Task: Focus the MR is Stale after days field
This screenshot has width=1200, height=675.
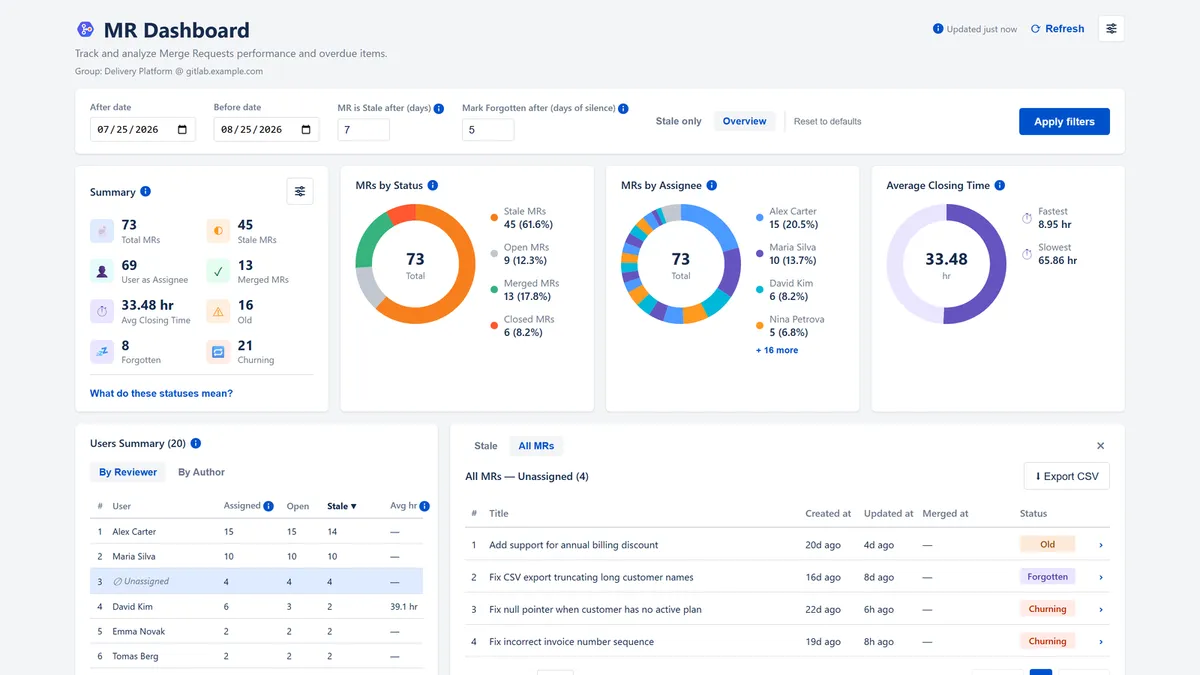Action: [364, 129]
